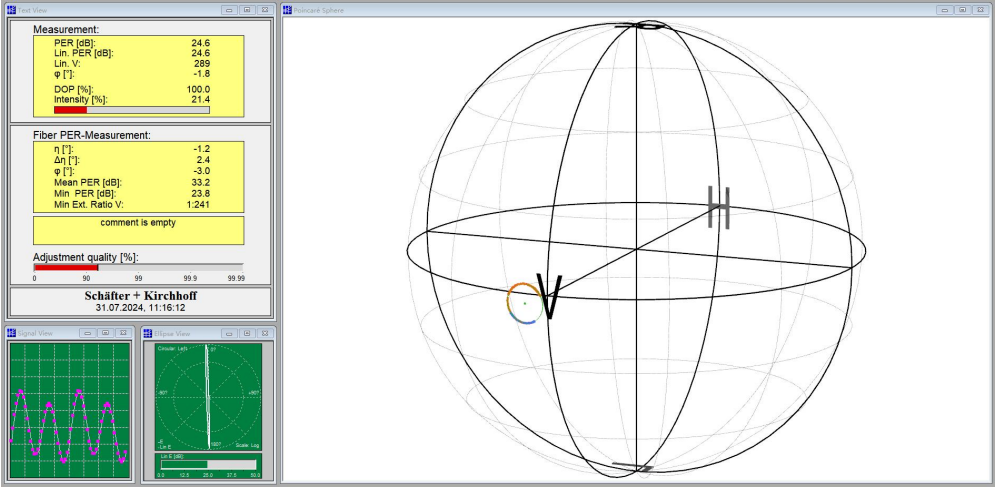This screenshot has height=491, width=996.
Task: Click the Lin E dB bar in Ellipse View
Action: tap(209, 465)
